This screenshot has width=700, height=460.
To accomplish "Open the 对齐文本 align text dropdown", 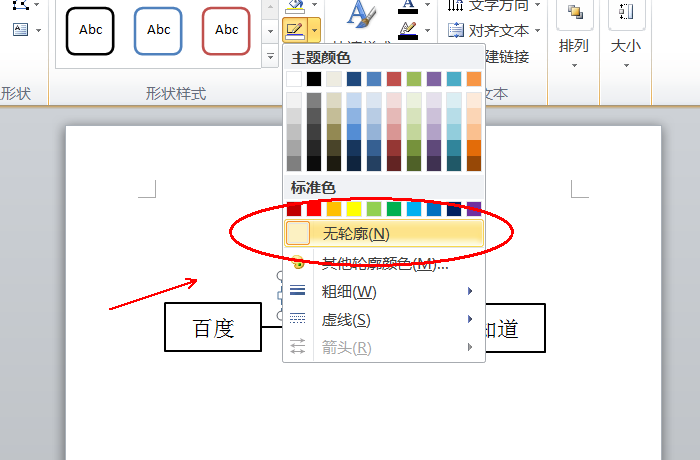I will pyautogui.click(x=495, y=30).
